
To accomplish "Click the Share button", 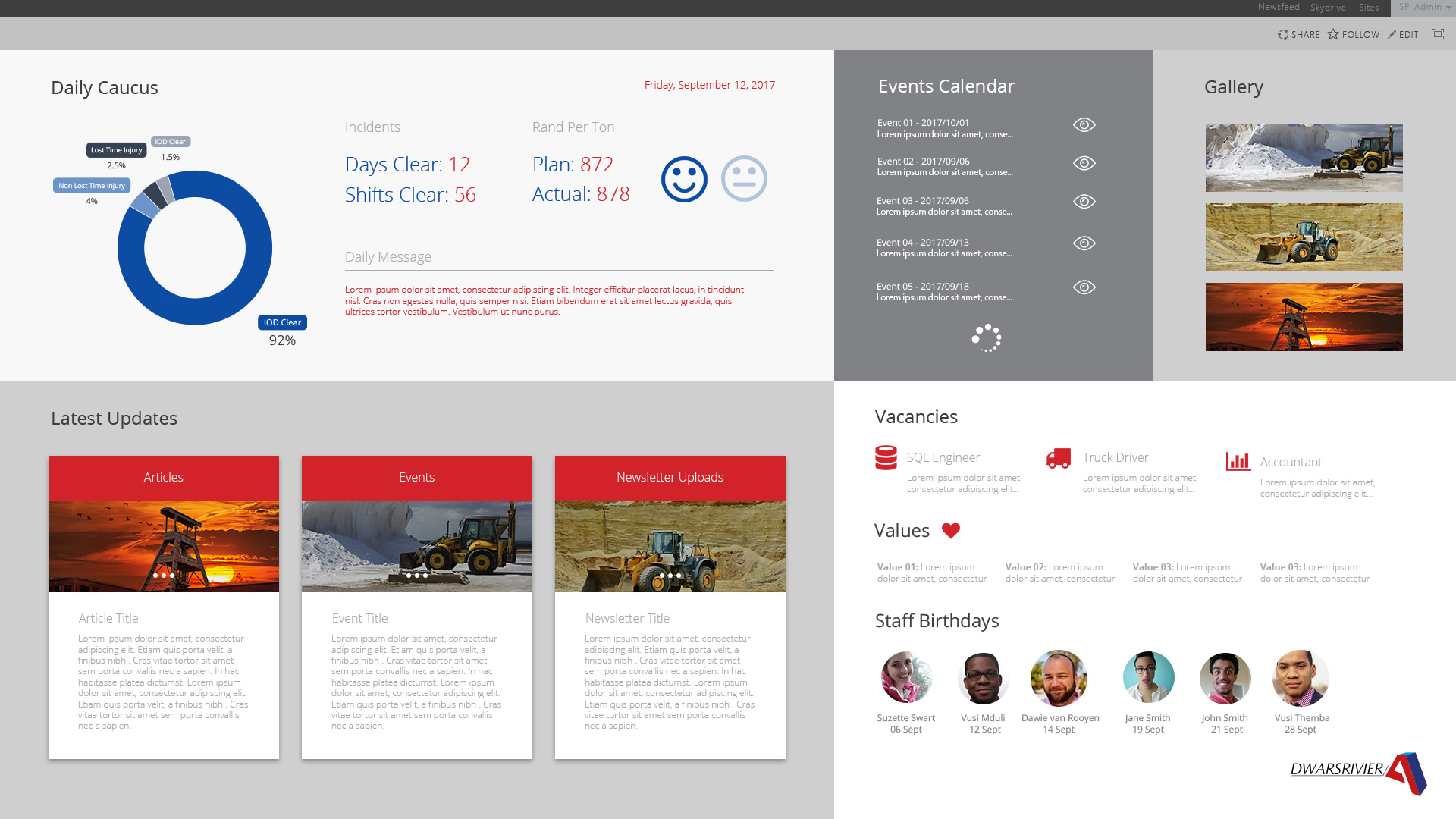I will (x=1298, y=34).
